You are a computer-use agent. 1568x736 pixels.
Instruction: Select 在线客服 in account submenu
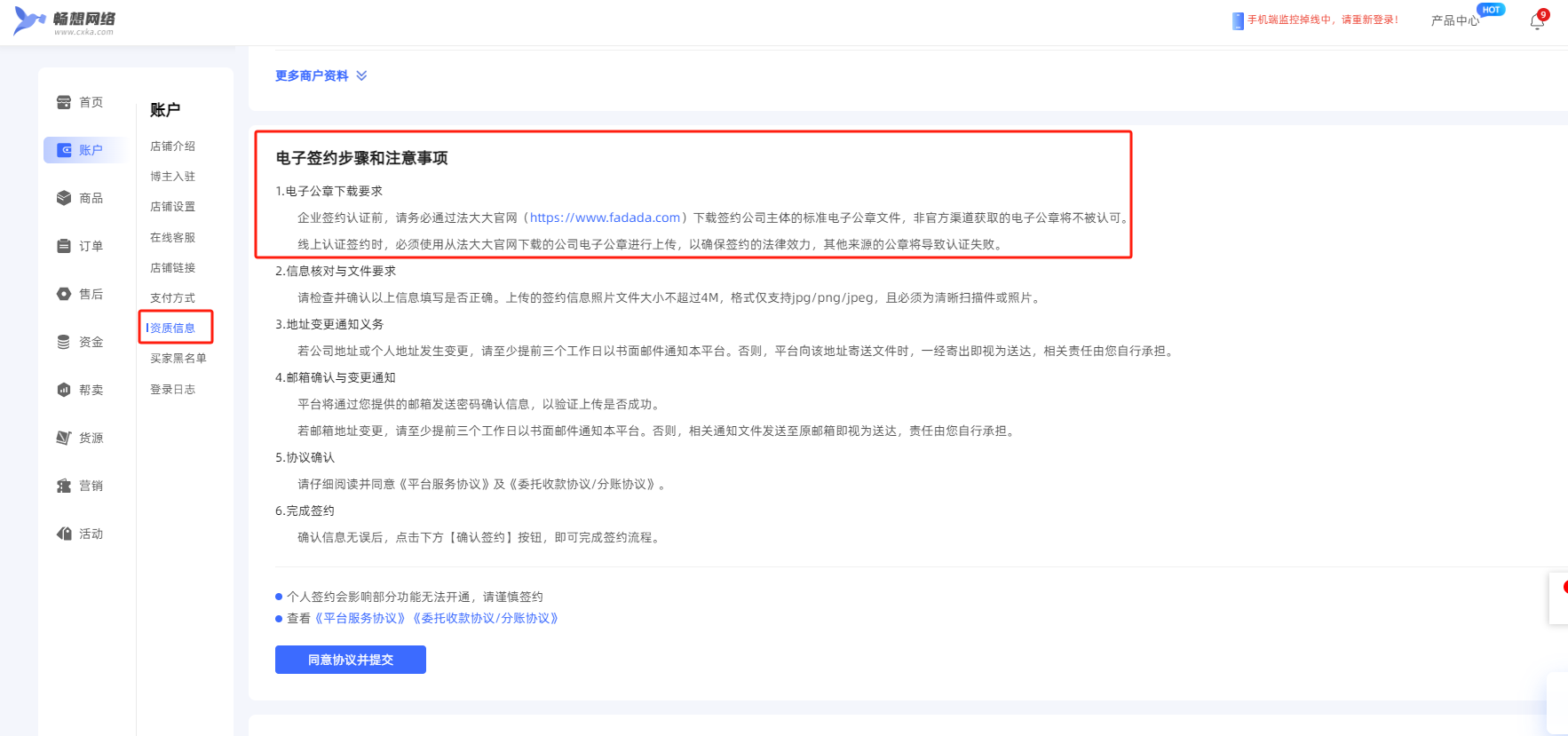coord(172,237)
